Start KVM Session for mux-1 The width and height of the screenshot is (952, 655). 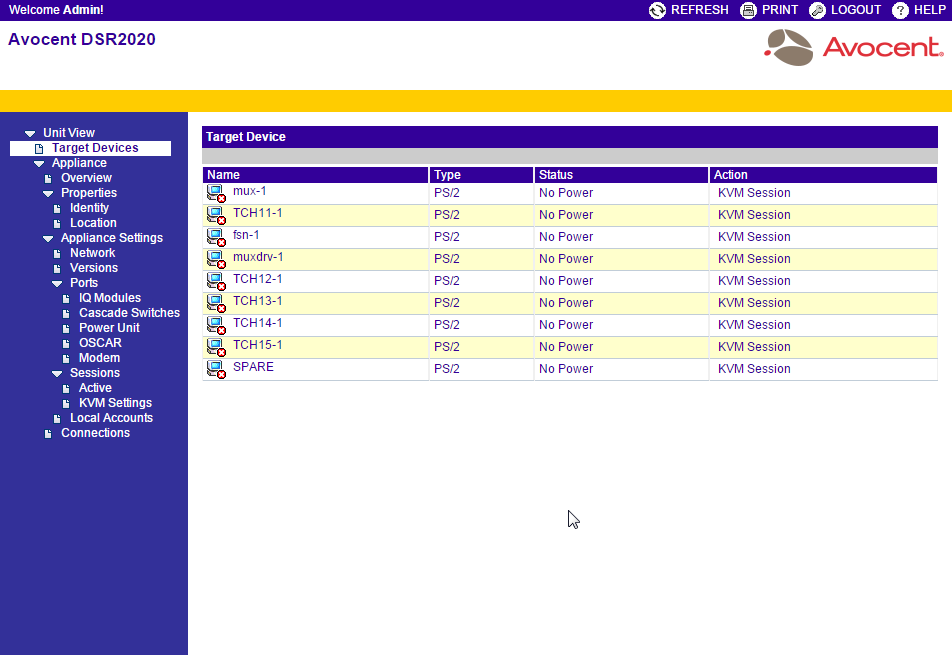[754, 193]
